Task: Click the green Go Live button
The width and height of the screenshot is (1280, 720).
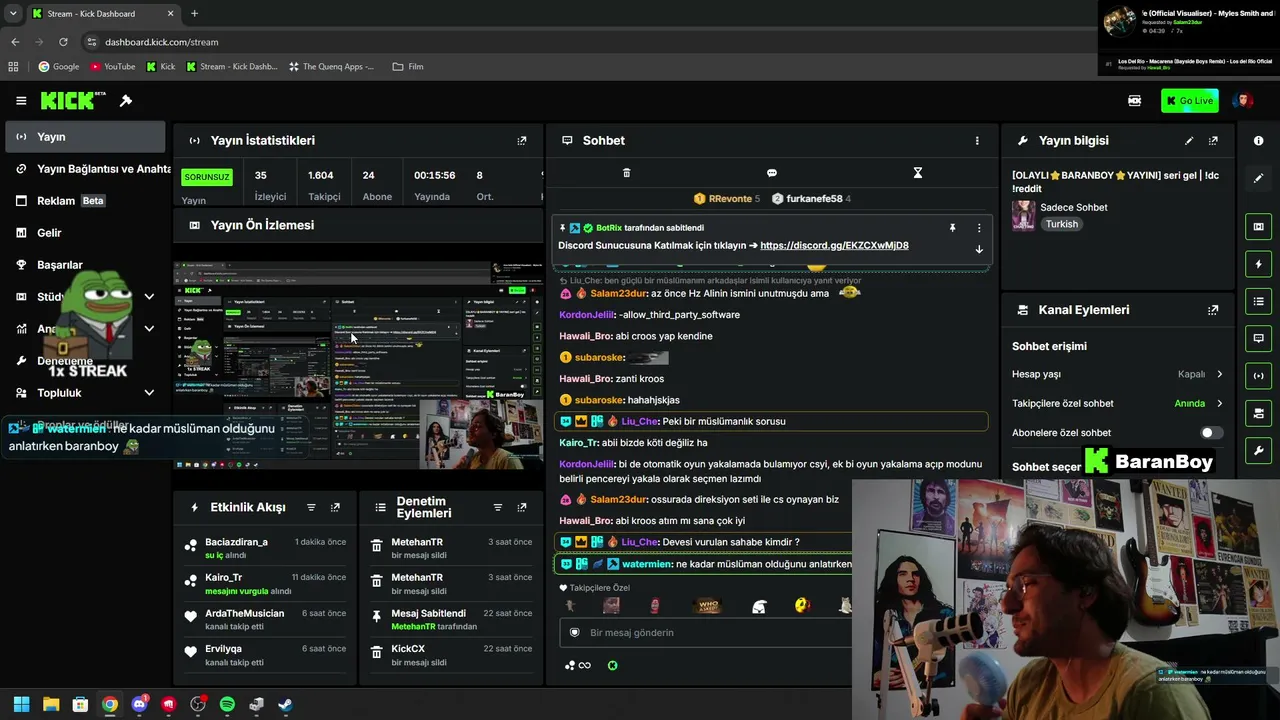Action: click(x=1190, y=101)
